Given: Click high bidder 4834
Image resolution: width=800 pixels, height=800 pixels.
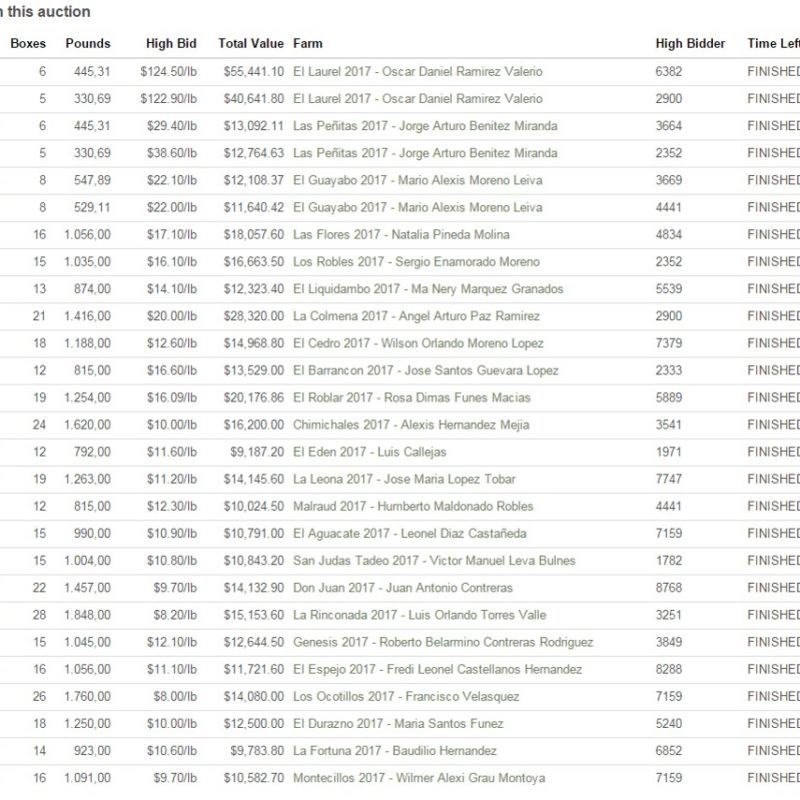Looking at the screenshot, I should pyautogui.click(x=668, y=234).
